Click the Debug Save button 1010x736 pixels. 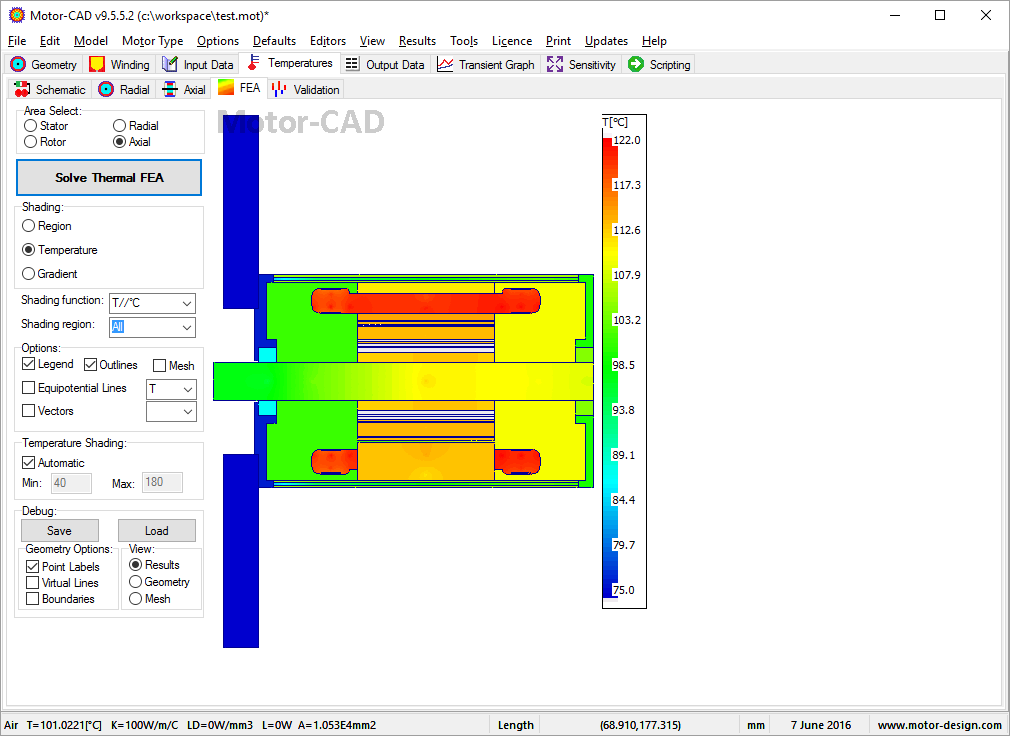[x=60, y=531]
